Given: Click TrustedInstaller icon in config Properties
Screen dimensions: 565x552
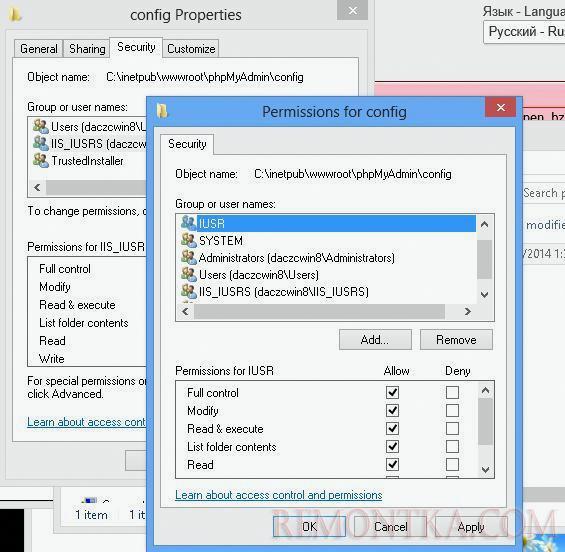Looking at the screenshot, I should coord(40,161).
